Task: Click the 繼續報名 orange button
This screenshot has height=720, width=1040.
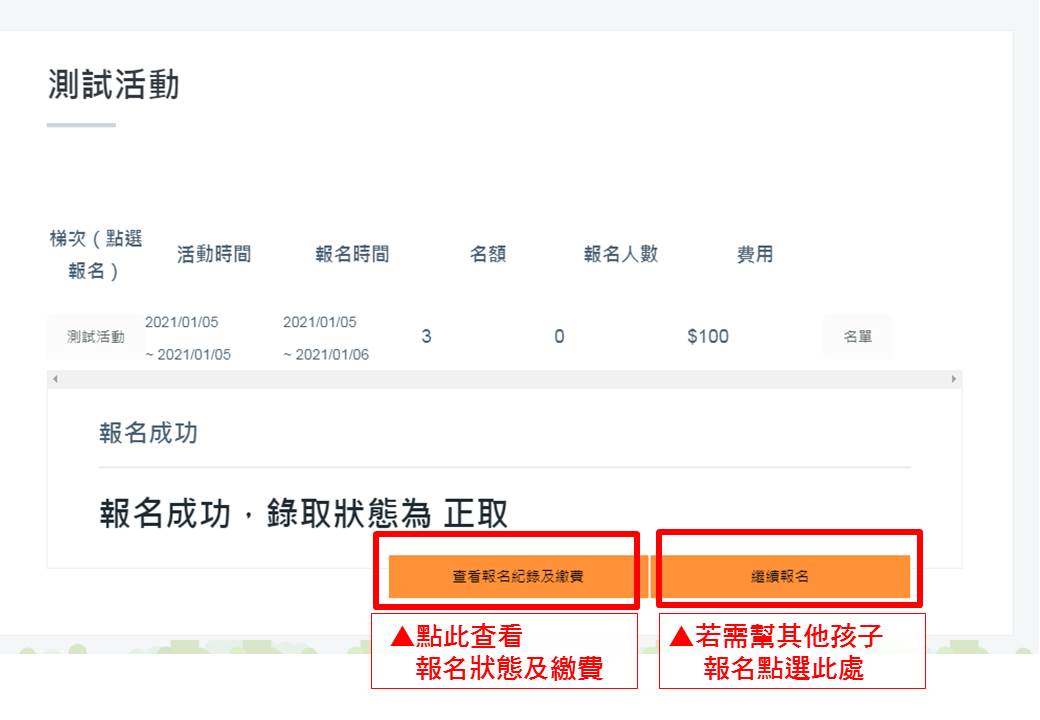Action: pyautogui.click(x=780, y=576)
